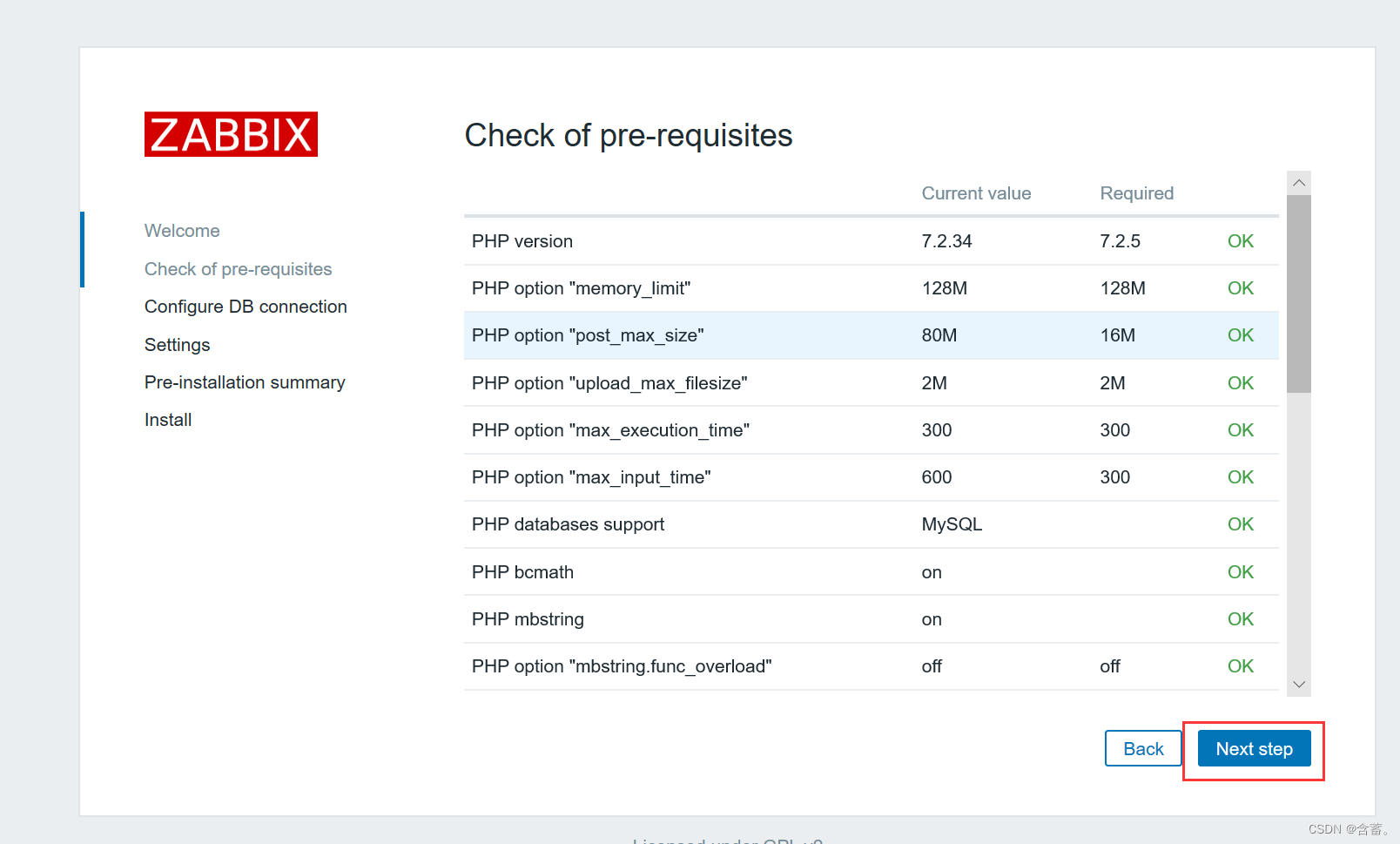This screenshot has width=1400, height=844.
Task: Click PHP option "max_execution_time" label
Action: point(610,430)
